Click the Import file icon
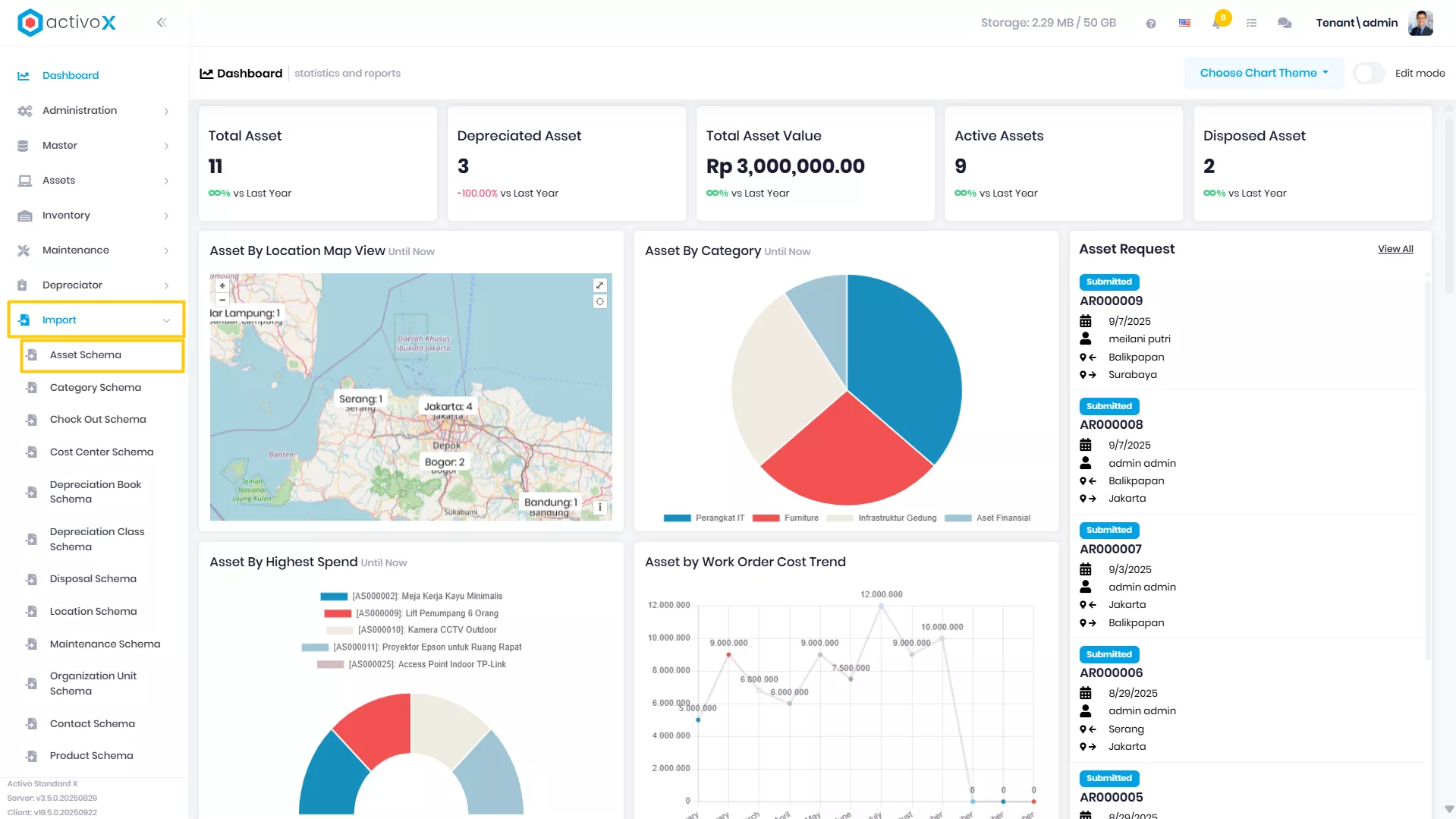1456x819 pixels. pos(24,320)
